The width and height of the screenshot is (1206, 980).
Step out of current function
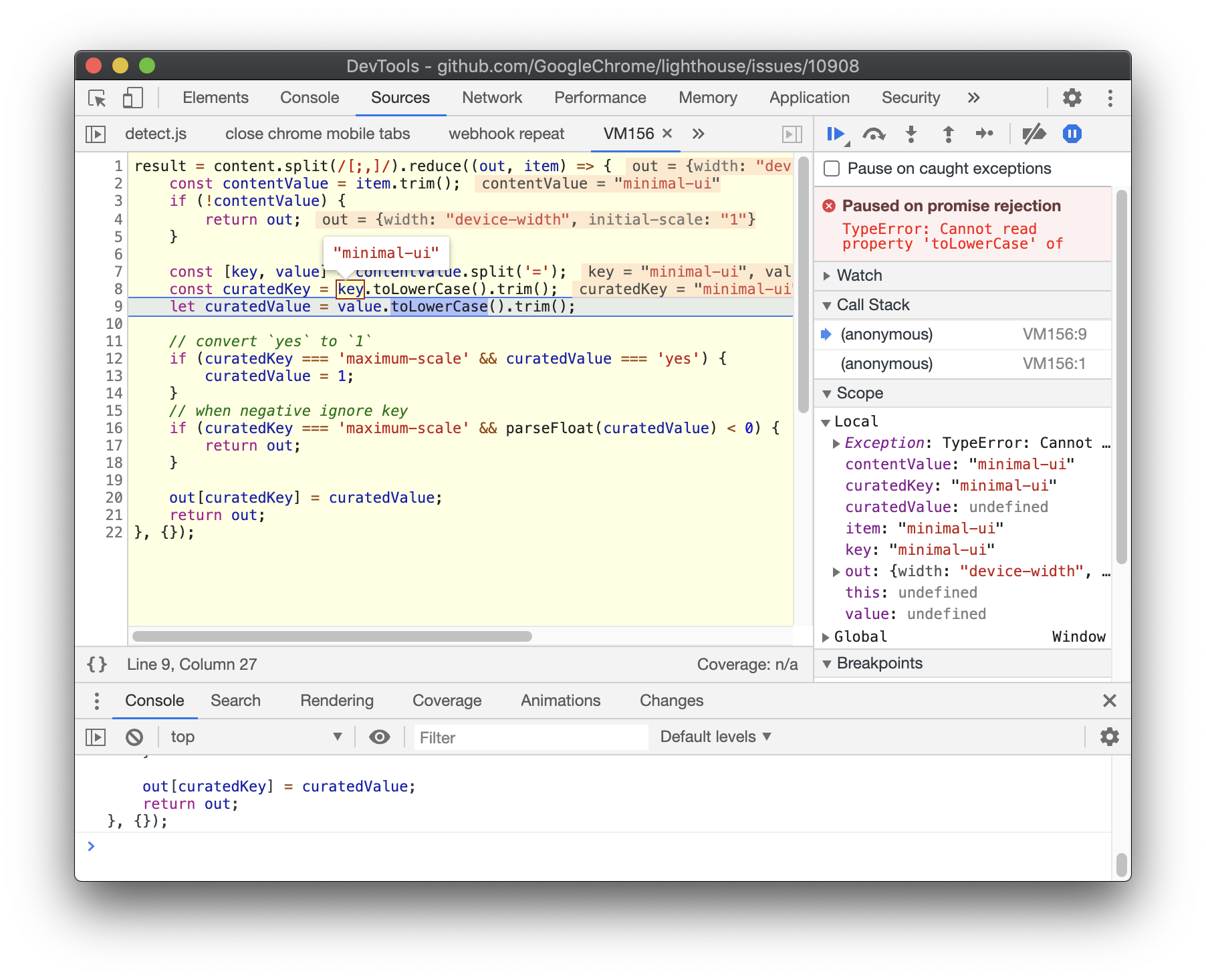coord(948,134)
